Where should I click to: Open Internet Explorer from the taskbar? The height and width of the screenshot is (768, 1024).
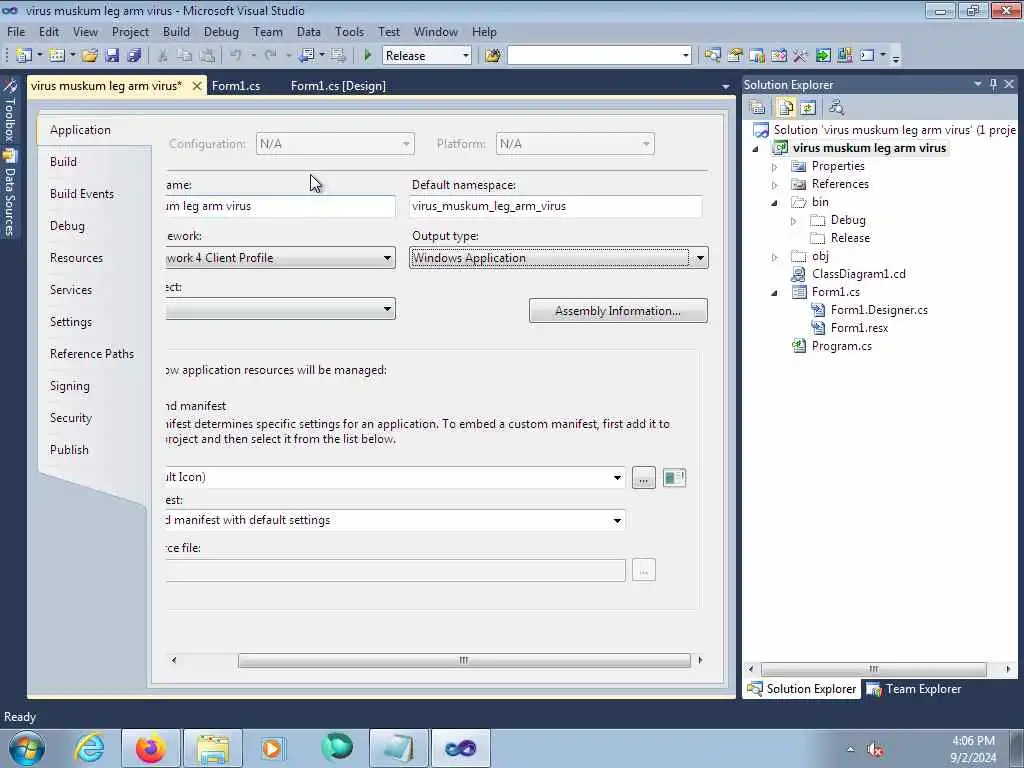click(89, 748)
